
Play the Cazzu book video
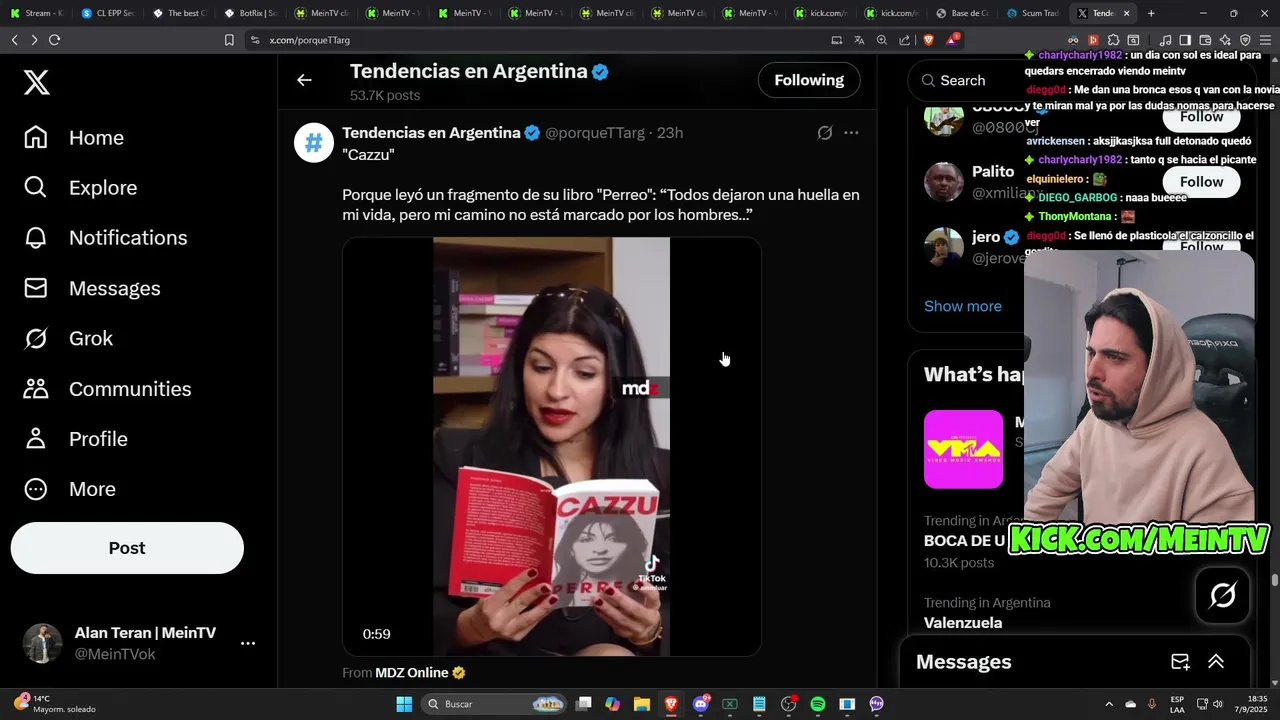(552, 446)
